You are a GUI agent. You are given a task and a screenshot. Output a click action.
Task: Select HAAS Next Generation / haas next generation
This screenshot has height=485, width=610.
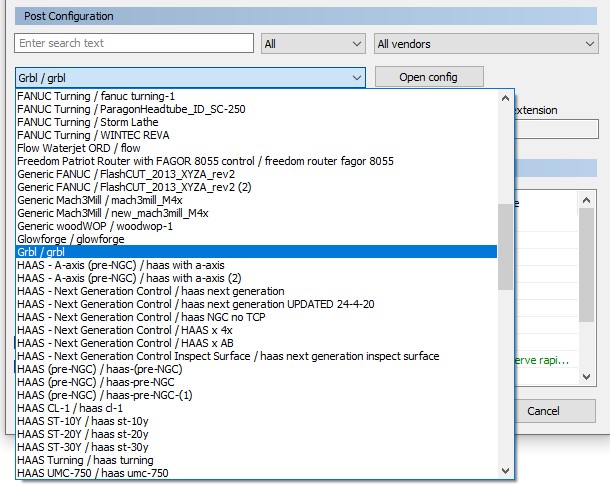point(256,291)
